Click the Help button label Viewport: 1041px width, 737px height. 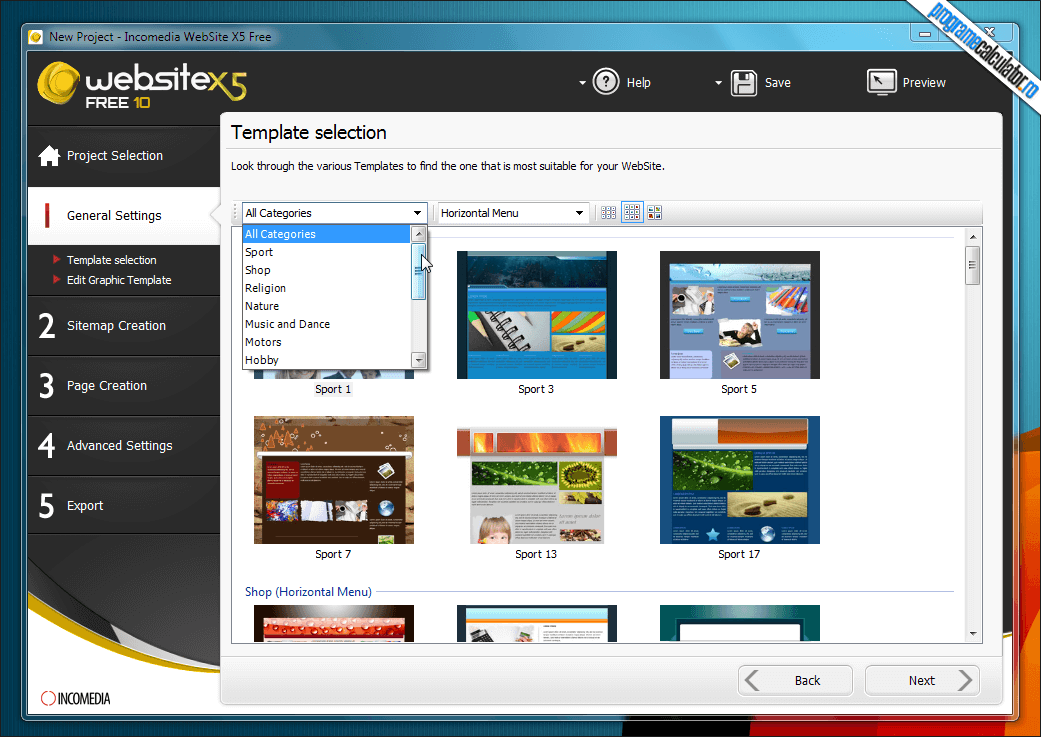point(639,83)
